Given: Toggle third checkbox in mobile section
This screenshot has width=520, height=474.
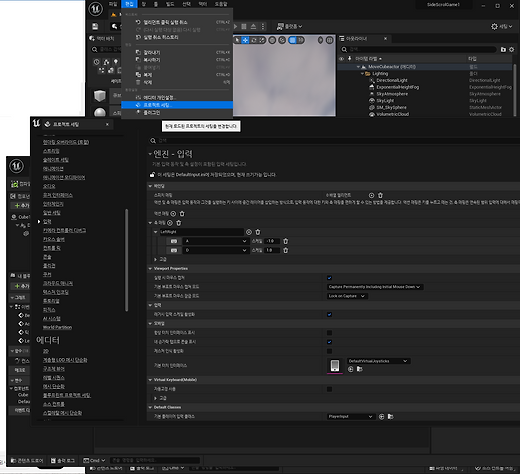Looking at the screenshot, I should (329, 351).
